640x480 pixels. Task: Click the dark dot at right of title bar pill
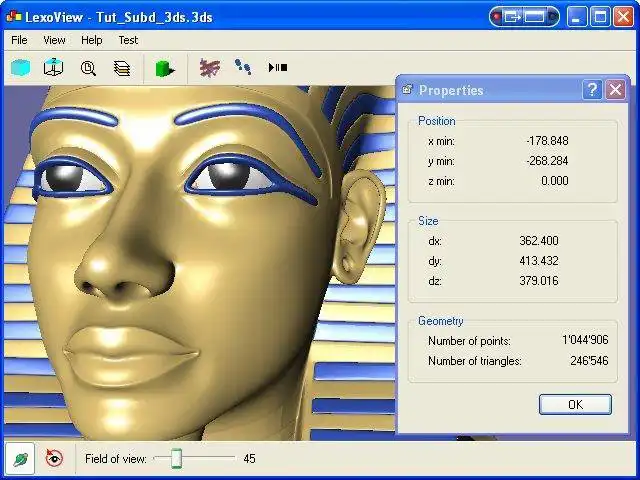[x=553, y=17]
